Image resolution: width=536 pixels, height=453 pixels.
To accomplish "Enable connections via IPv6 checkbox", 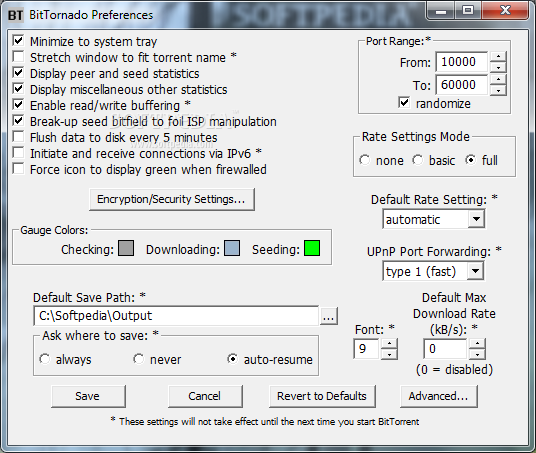I will point(18,153).
